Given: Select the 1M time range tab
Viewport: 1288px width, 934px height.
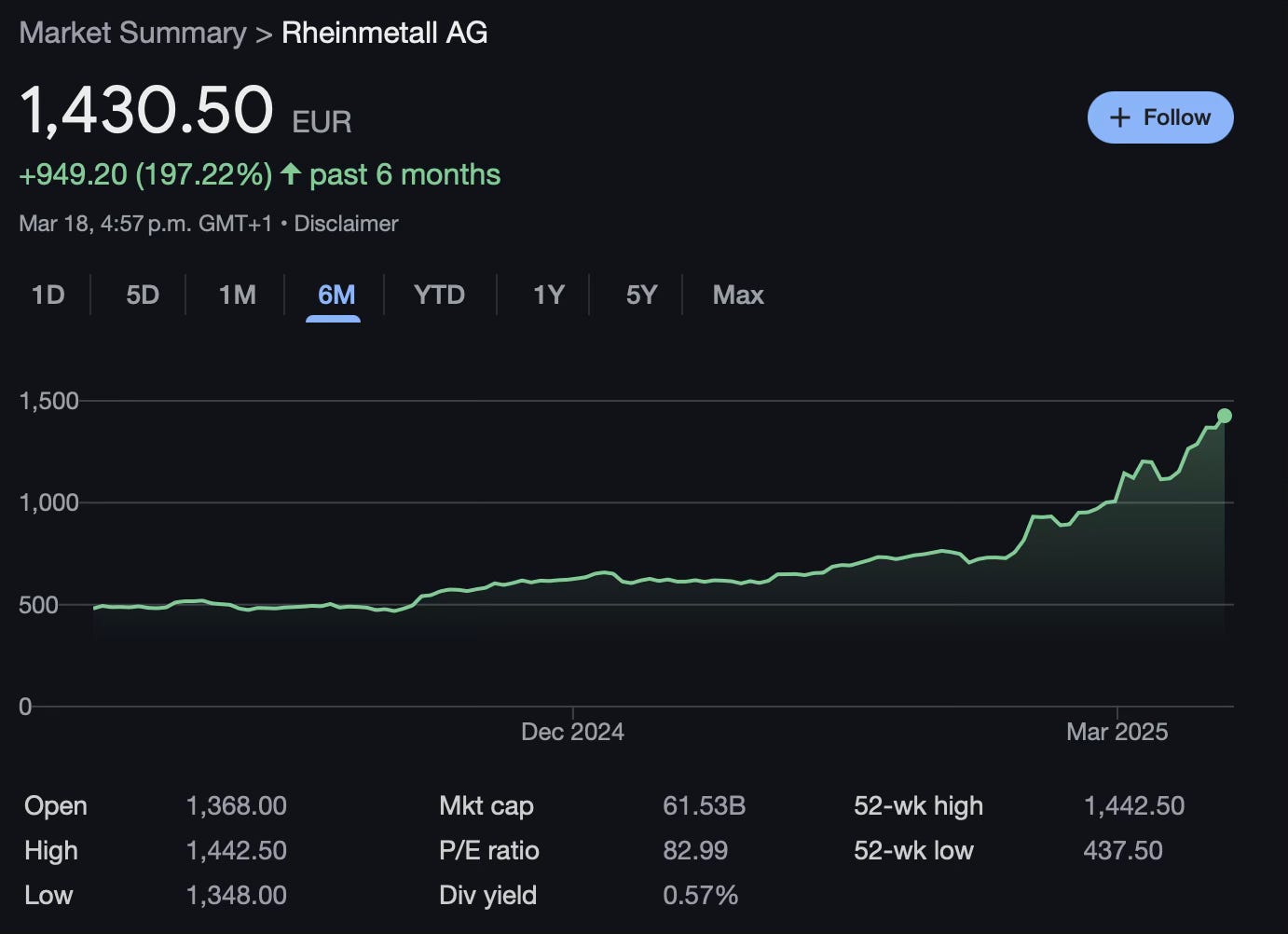Looking at the screenshot, I should 237,295.
